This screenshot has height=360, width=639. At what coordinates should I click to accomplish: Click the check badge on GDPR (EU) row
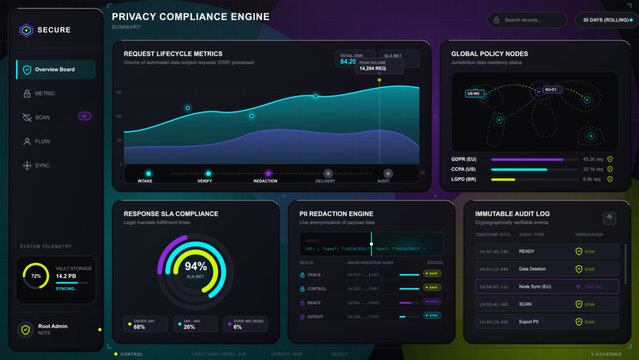[610, 159]
